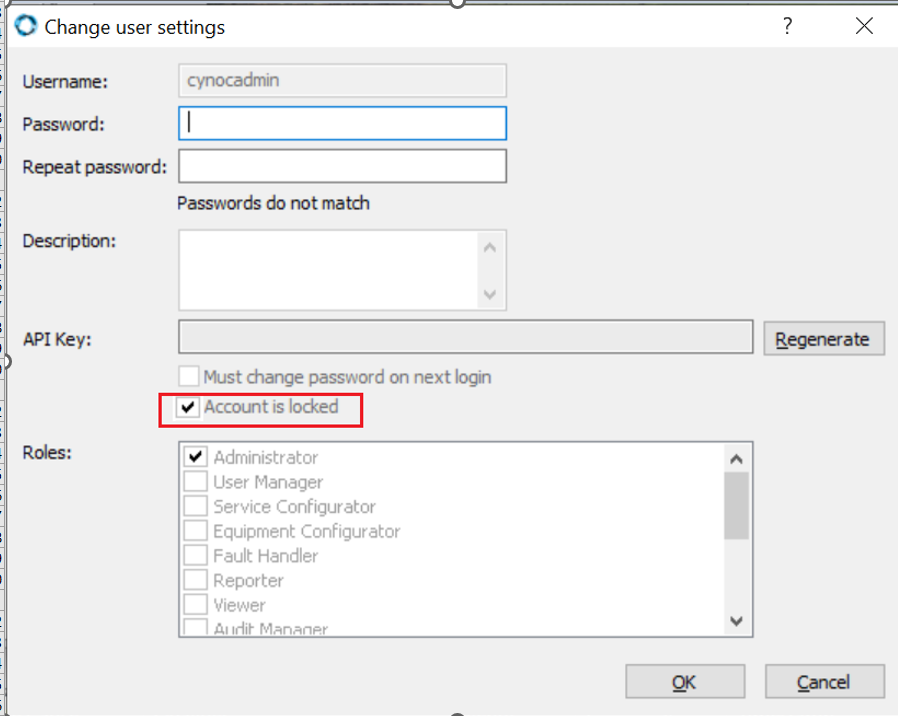The height and width of the screenshot is (716, 898).
Task: Enable the Equipment Configurator role
Action: [195, 530]
